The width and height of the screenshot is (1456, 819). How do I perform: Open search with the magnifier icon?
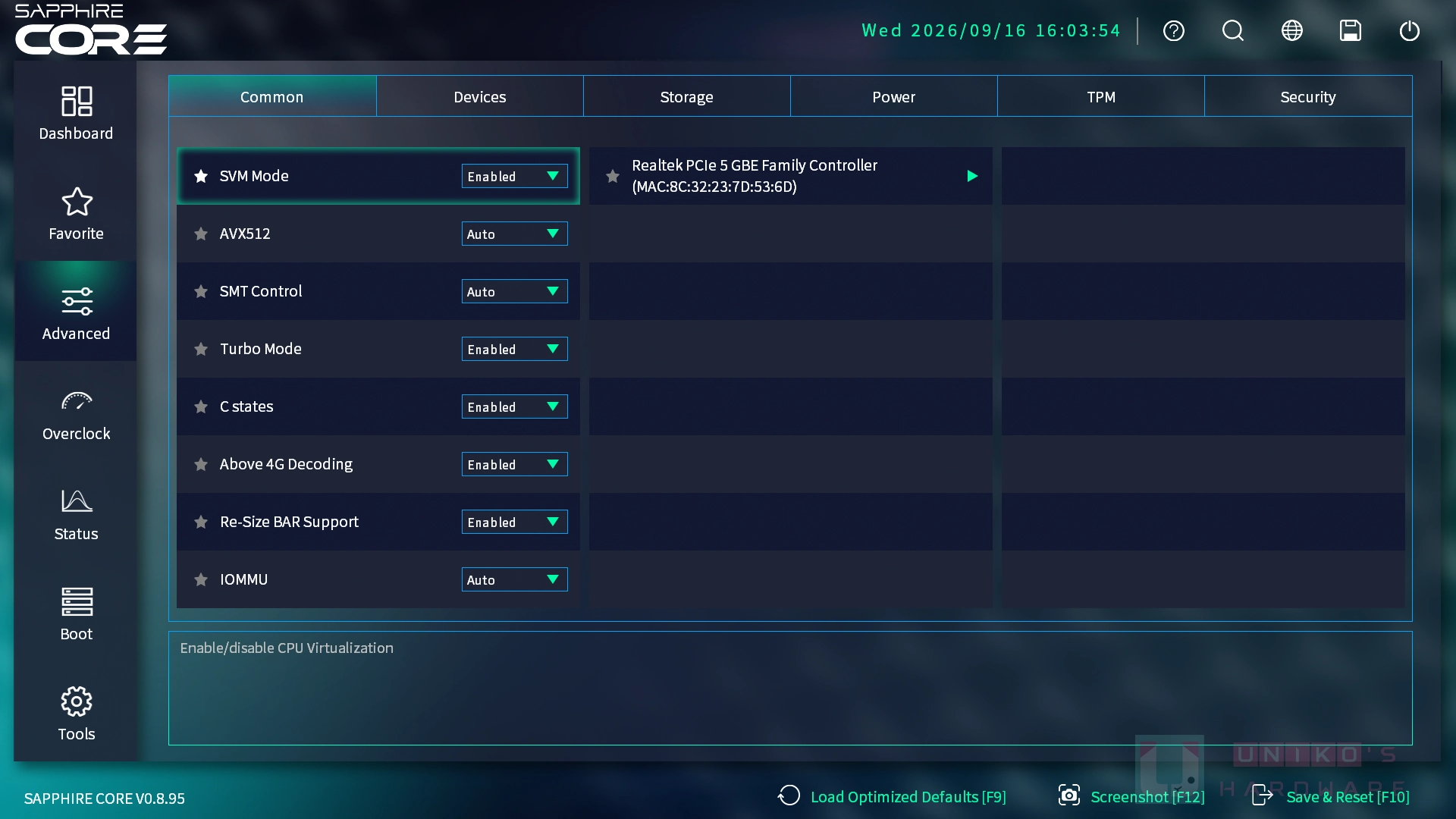(x=1233, y=31)
